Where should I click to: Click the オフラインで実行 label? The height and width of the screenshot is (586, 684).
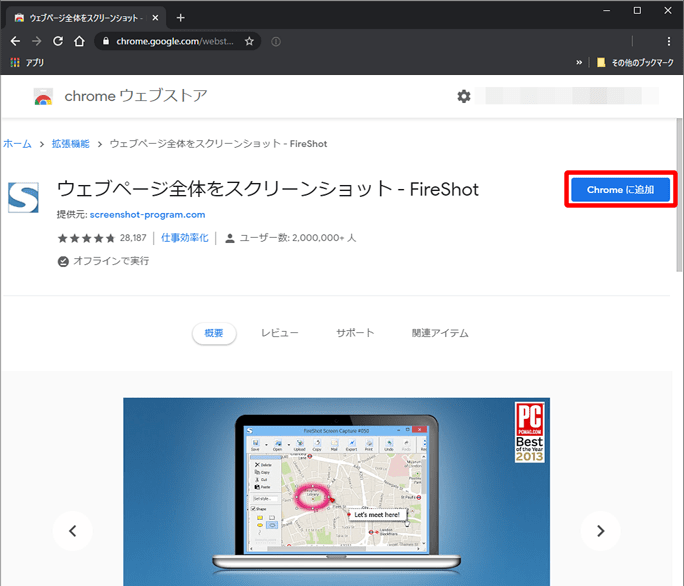[x=111, y=261]
